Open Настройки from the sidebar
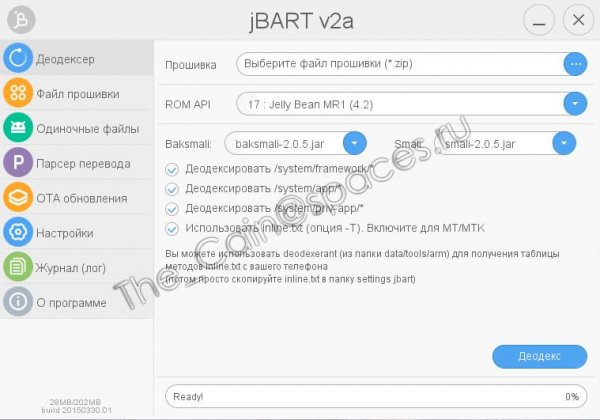The width and height of the screenshot is (600, 420). click(77, 232)
